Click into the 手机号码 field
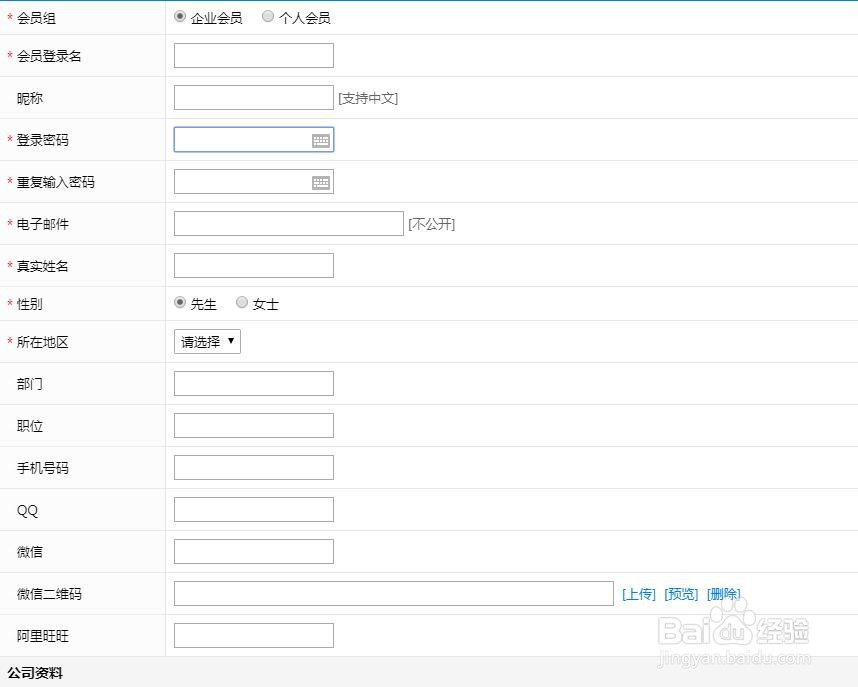This screenshot has width=858, height=687. pos(253,468)
